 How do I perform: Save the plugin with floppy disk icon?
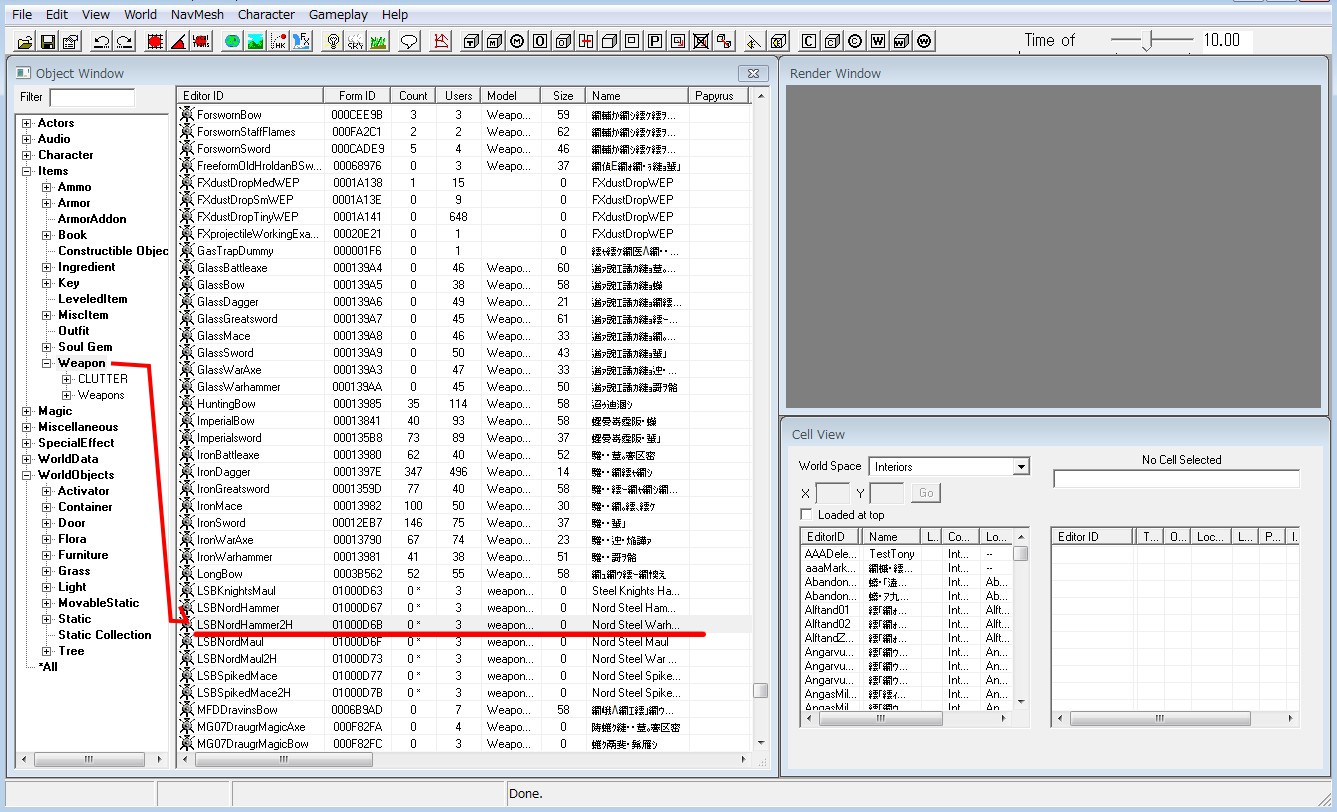48,41
